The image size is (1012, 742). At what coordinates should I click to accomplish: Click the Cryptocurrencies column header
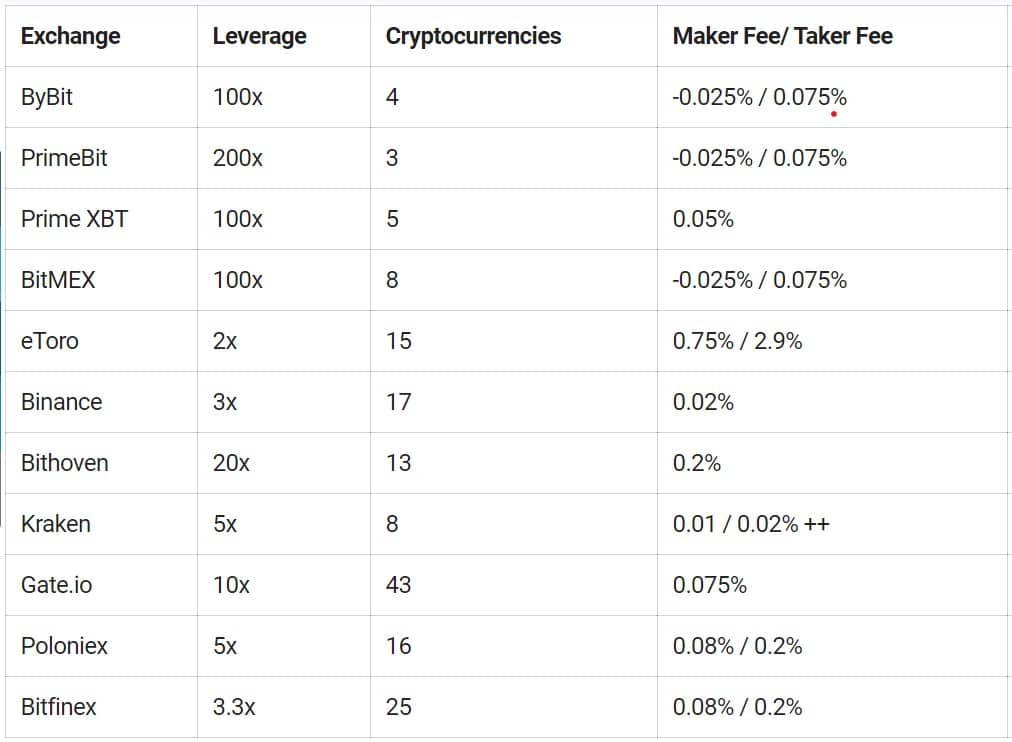(x=473, y=37)
